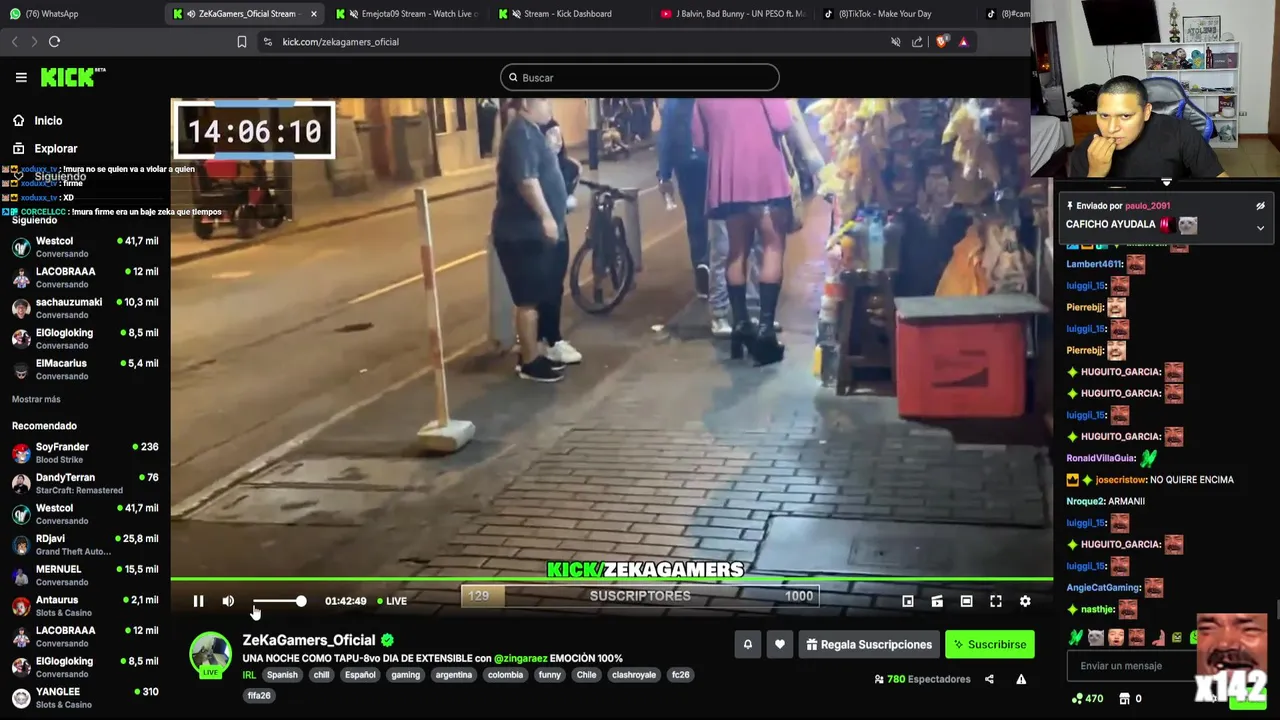Jump to LIVE in the player
The height and width of the screenshot is (720, 1280).
coord(392,601)
